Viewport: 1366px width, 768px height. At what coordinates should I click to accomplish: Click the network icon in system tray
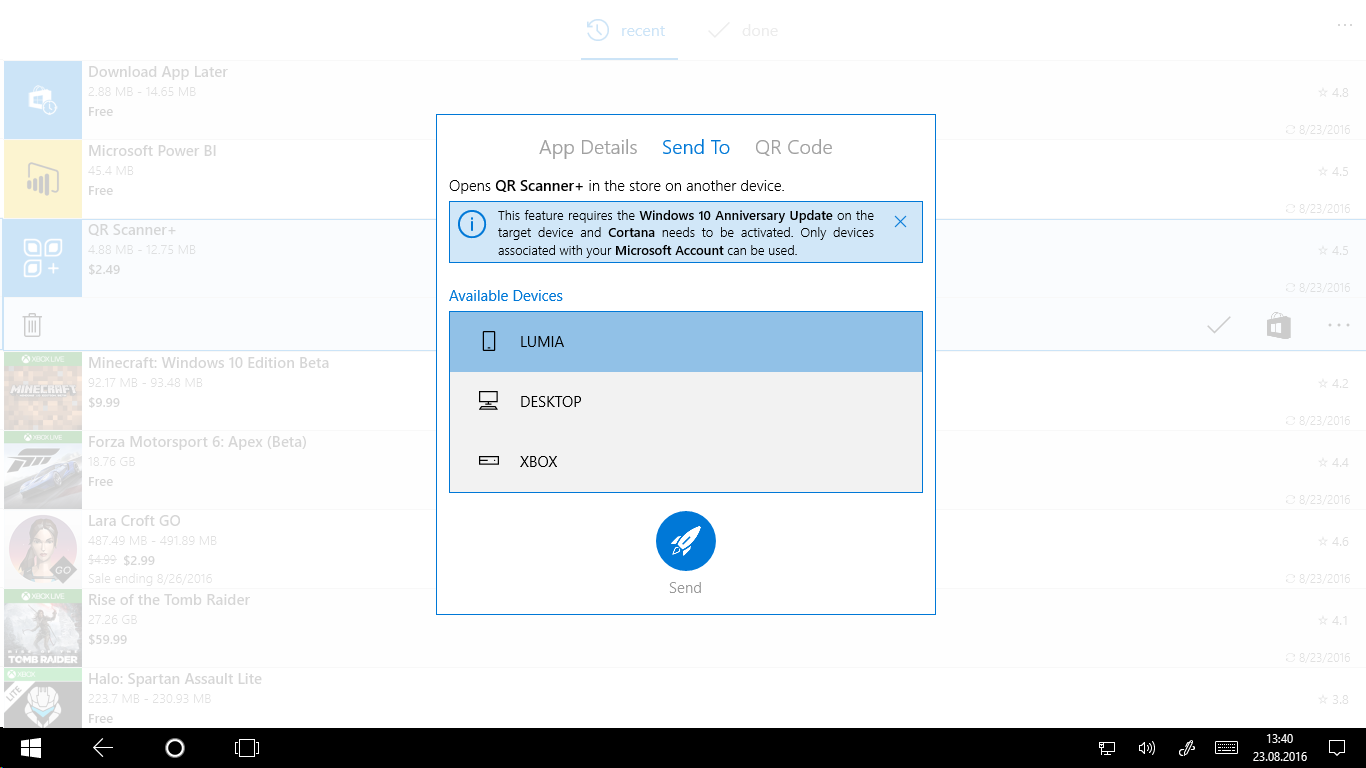click(1107, 748)
